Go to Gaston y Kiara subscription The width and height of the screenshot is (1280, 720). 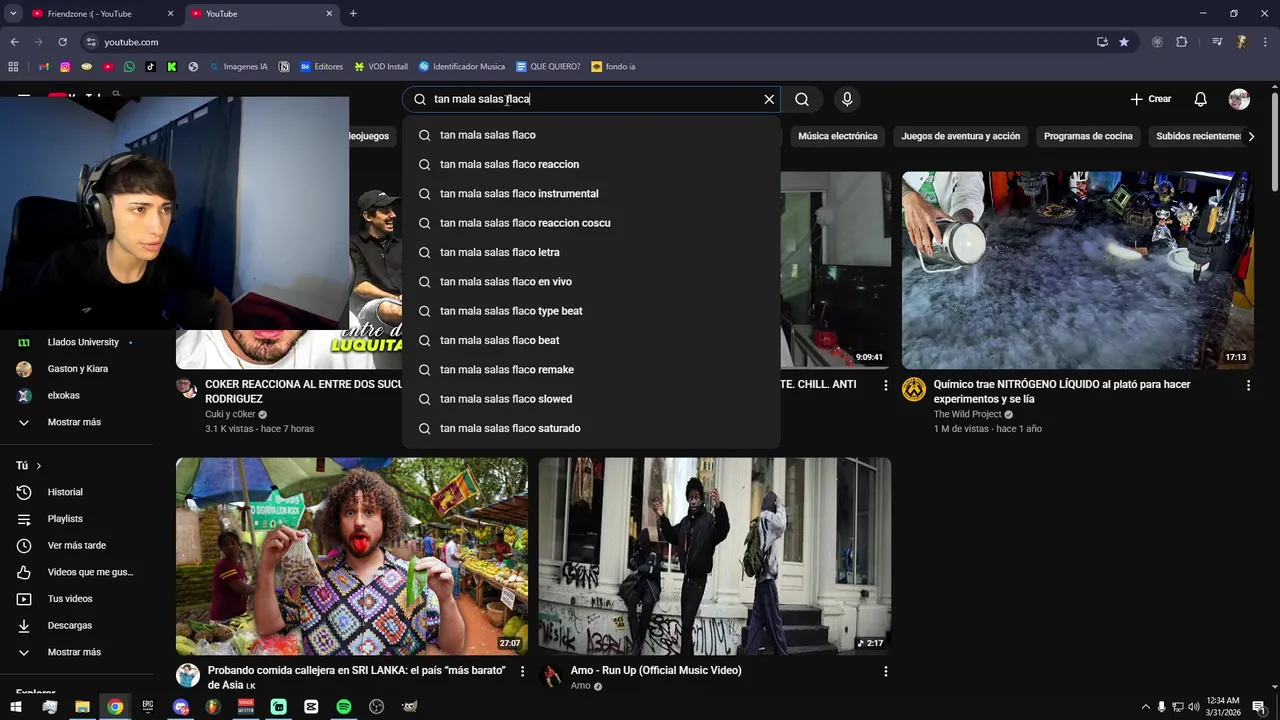(76, 369)
